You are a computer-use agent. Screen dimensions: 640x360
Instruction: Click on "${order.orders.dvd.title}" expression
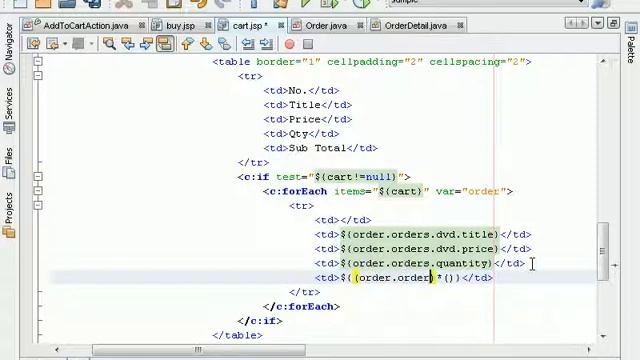tap(420, 234)
